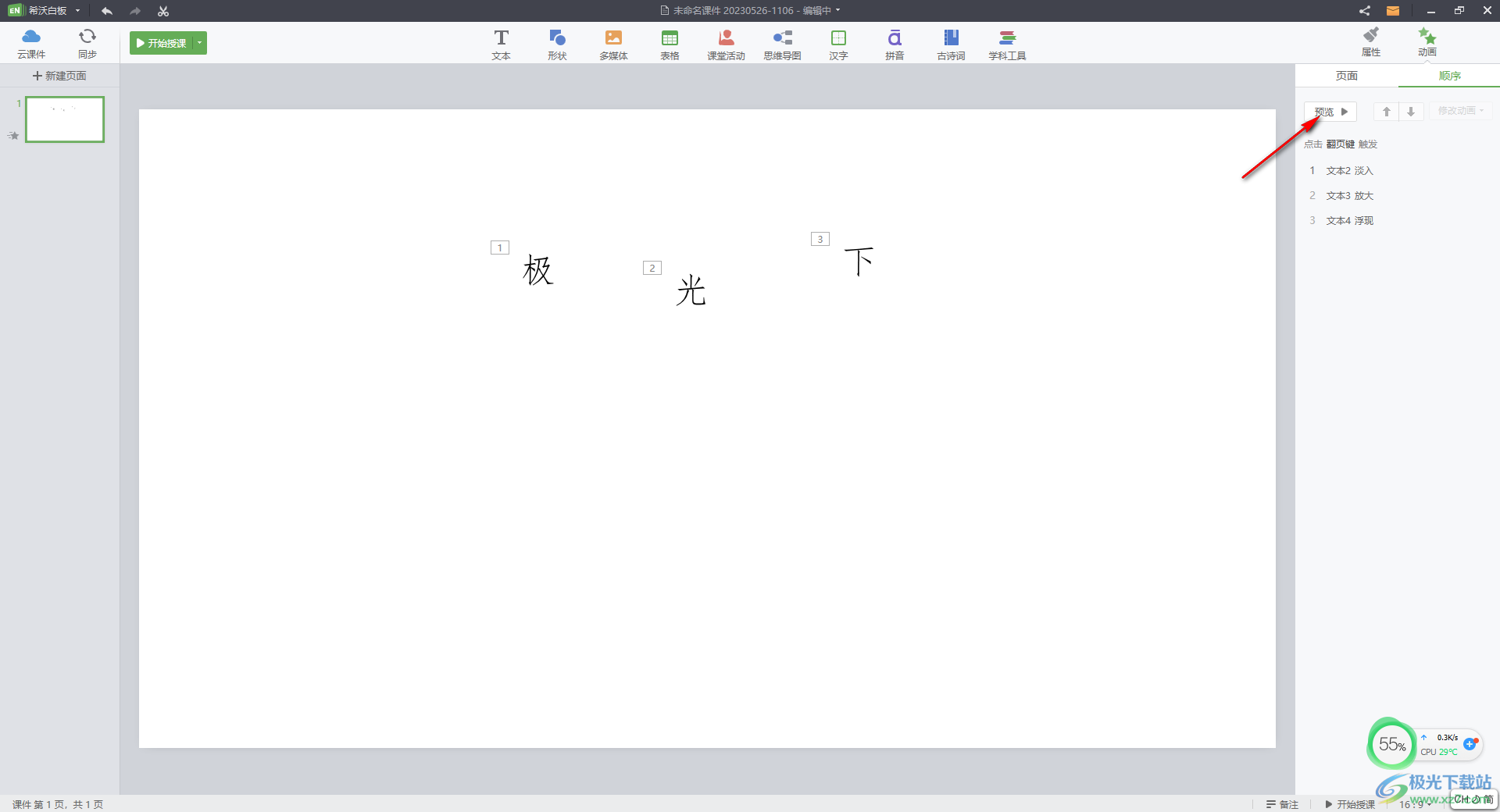Open the 16:9 aspect ratio dropdown

1414,804
